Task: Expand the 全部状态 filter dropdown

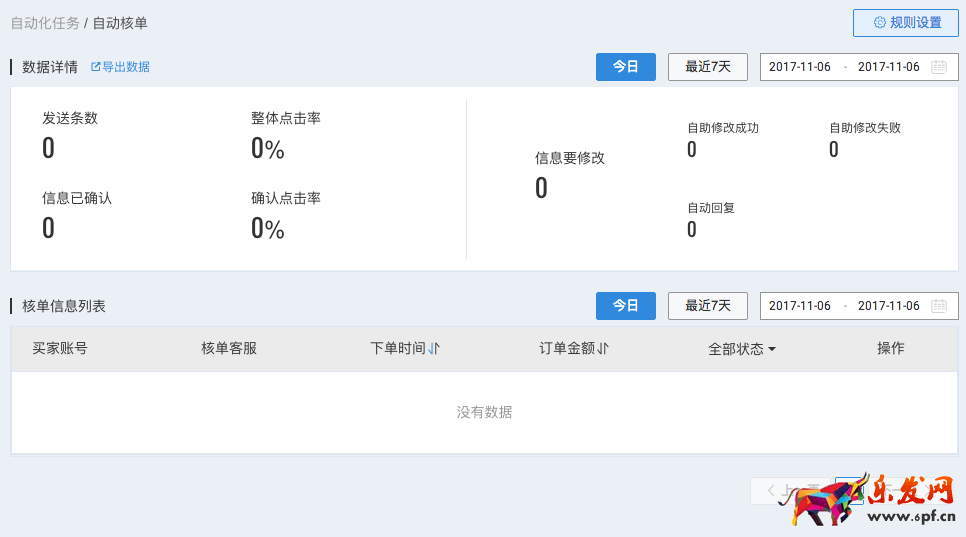Action: [742, 349]
